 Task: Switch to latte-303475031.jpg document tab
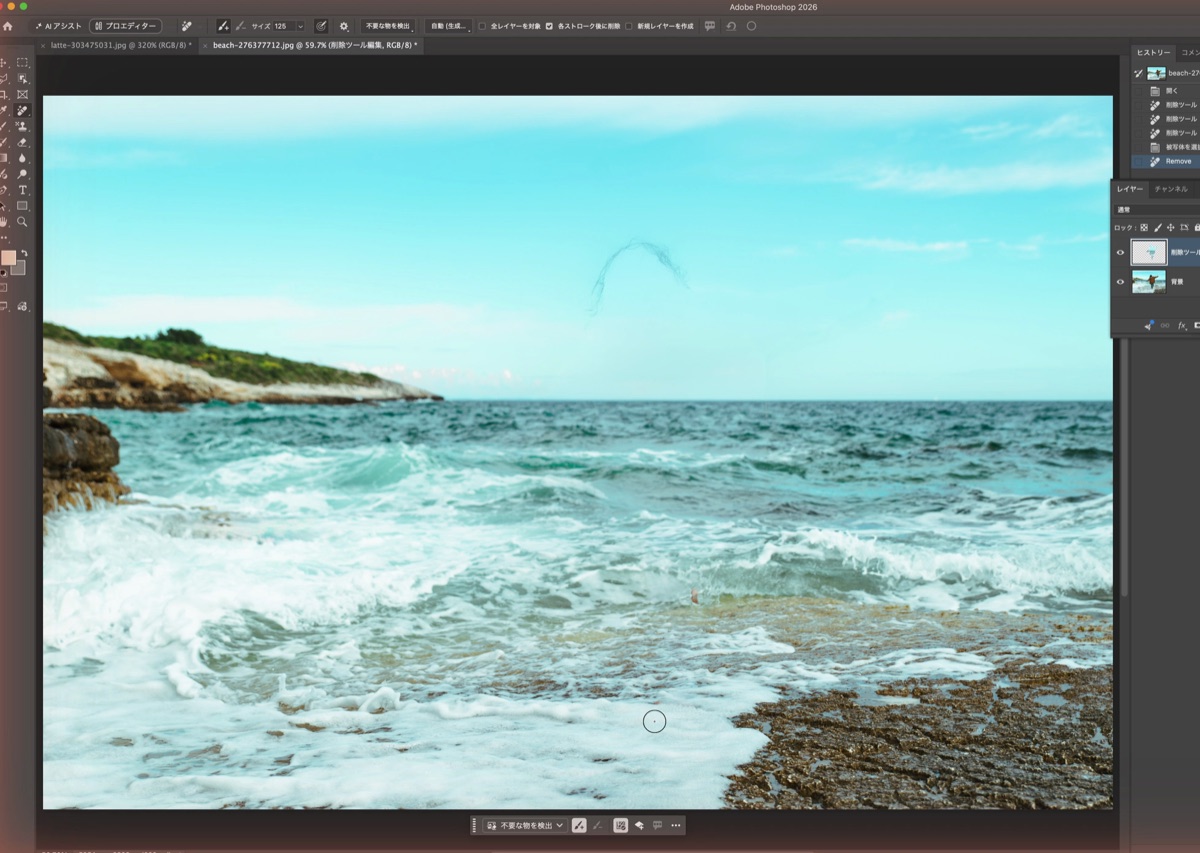(x=121, y=45)
